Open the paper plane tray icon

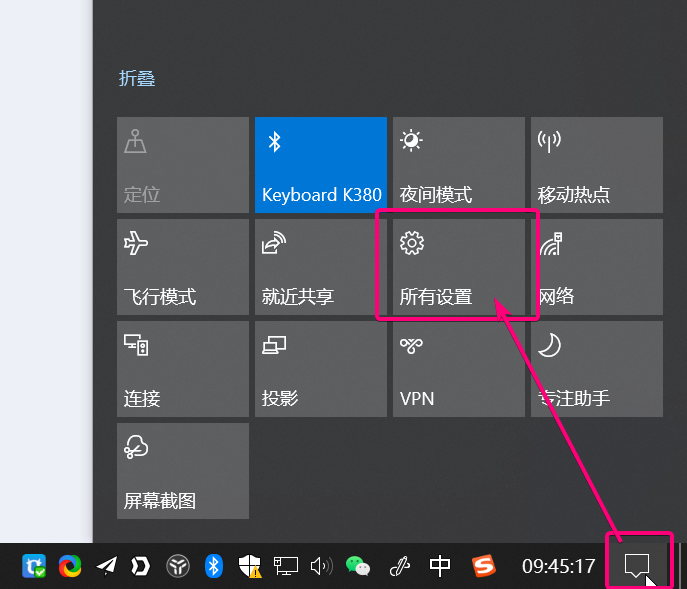click(106, 566)
